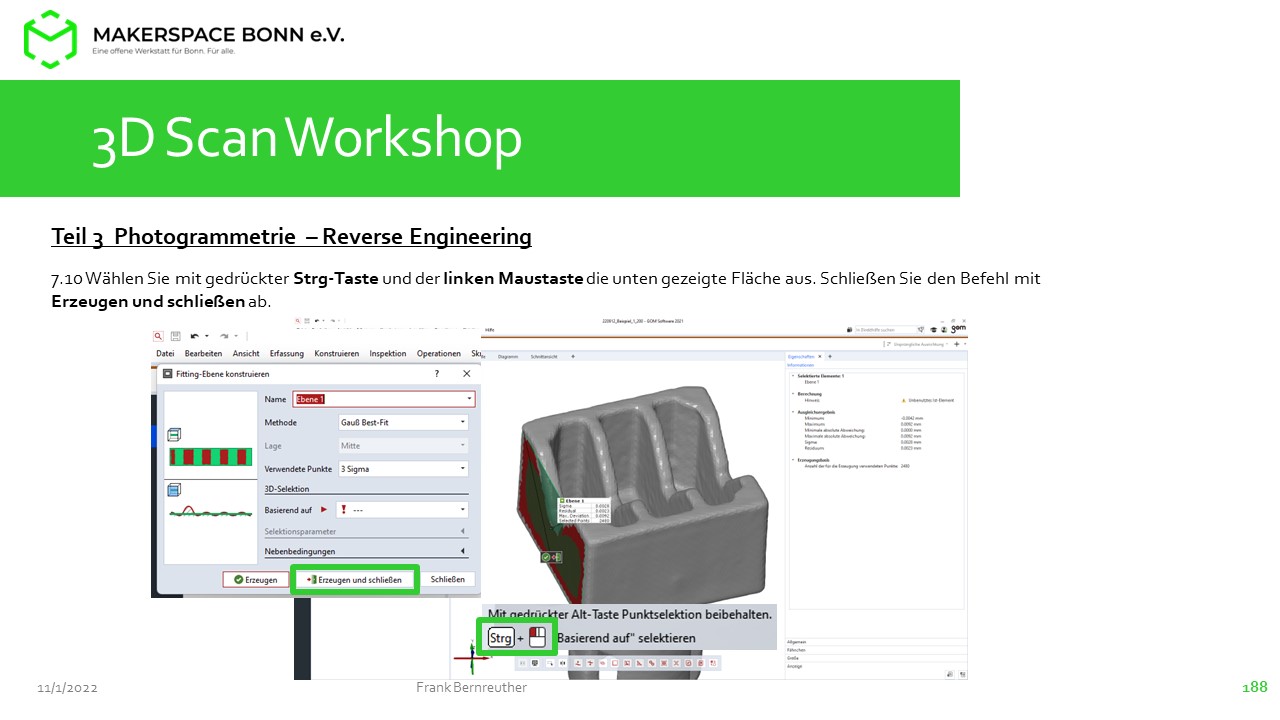
Task: Expand the Nebenbedingungen section
Action: tap(366, 551)
